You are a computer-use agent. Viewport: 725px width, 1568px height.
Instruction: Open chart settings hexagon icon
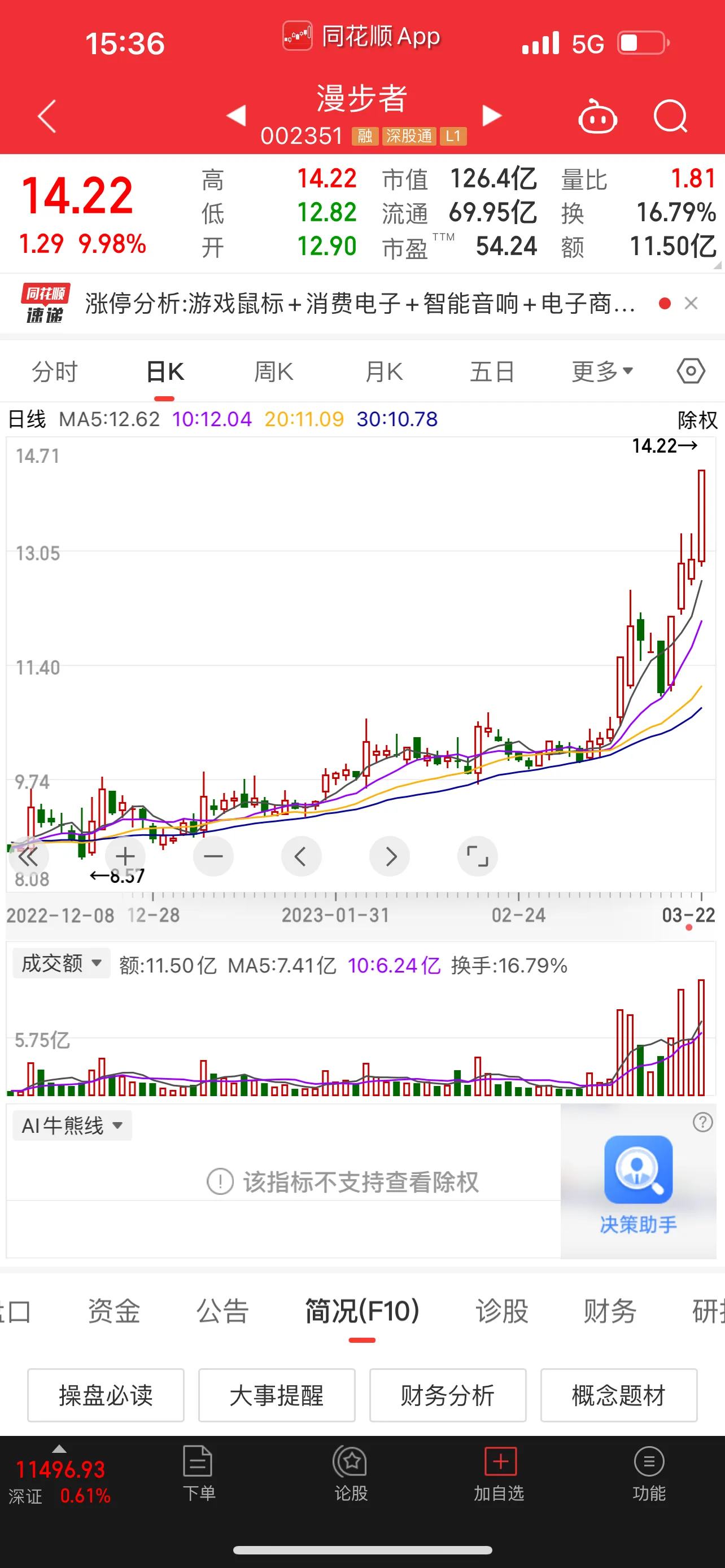(x=691, y=371)
